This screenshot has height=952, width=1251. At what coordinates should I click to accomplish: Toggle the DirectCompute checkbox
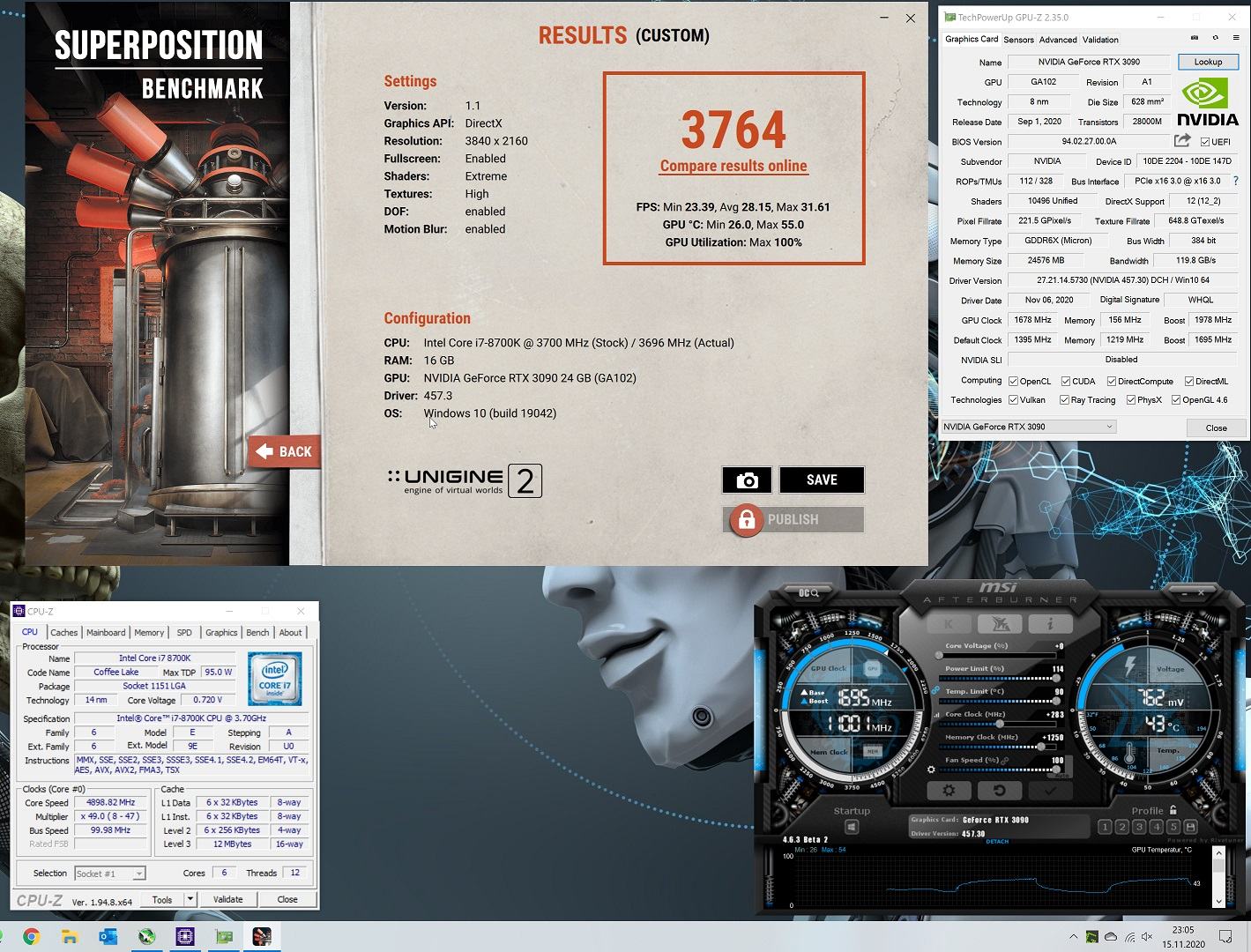pos(1111,382)
